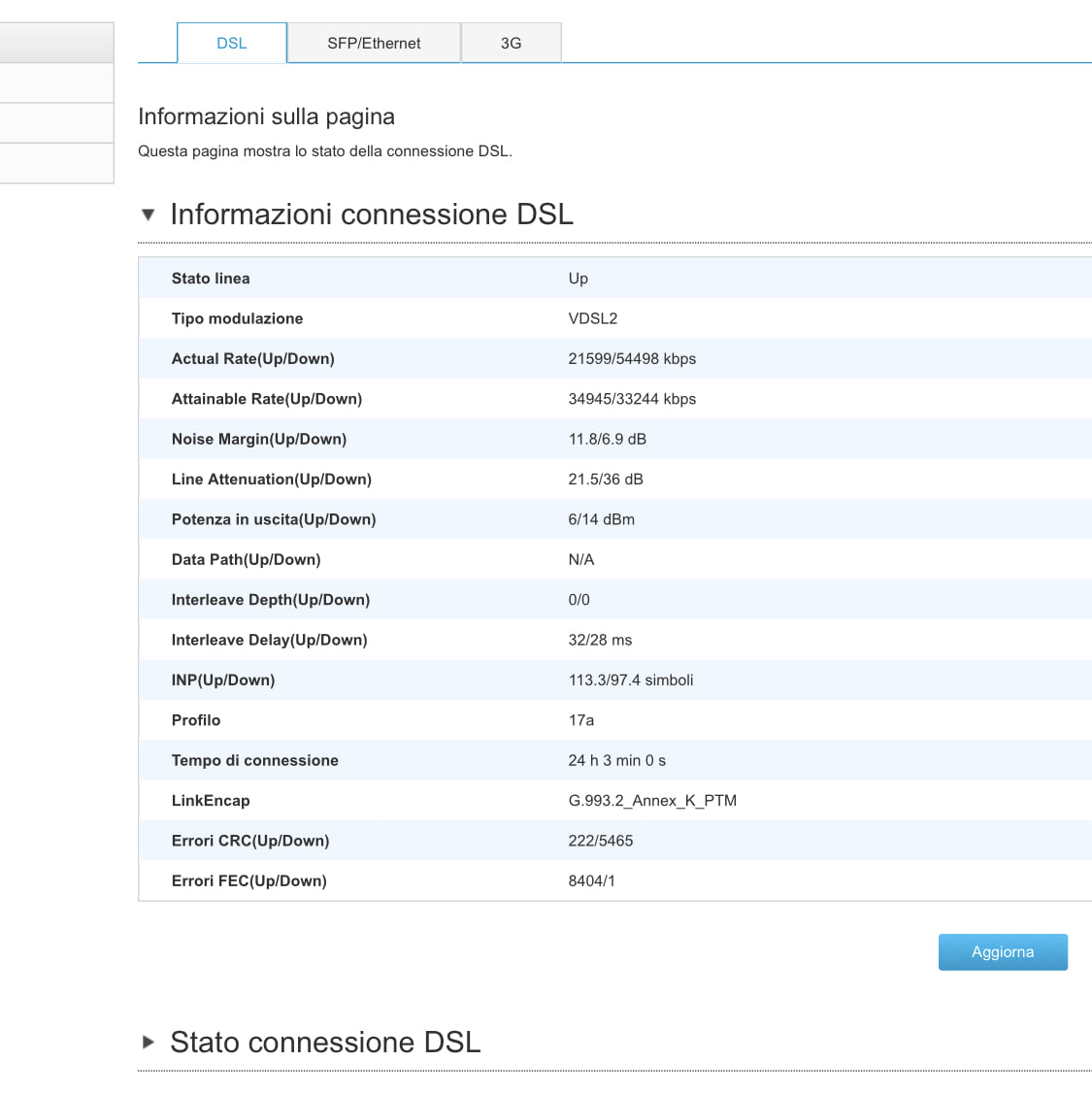Image resolution: width=1092 pixels, height=1094 pixels.
Task: Click the top item in left sidebar
Action: [56, 43]
